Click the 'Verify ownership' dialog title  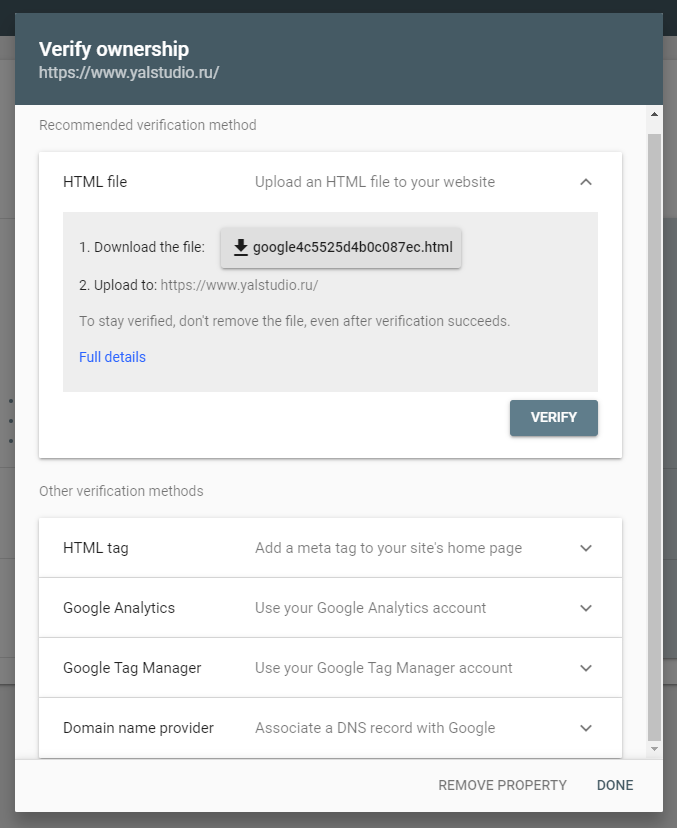[x=114, y=49]
